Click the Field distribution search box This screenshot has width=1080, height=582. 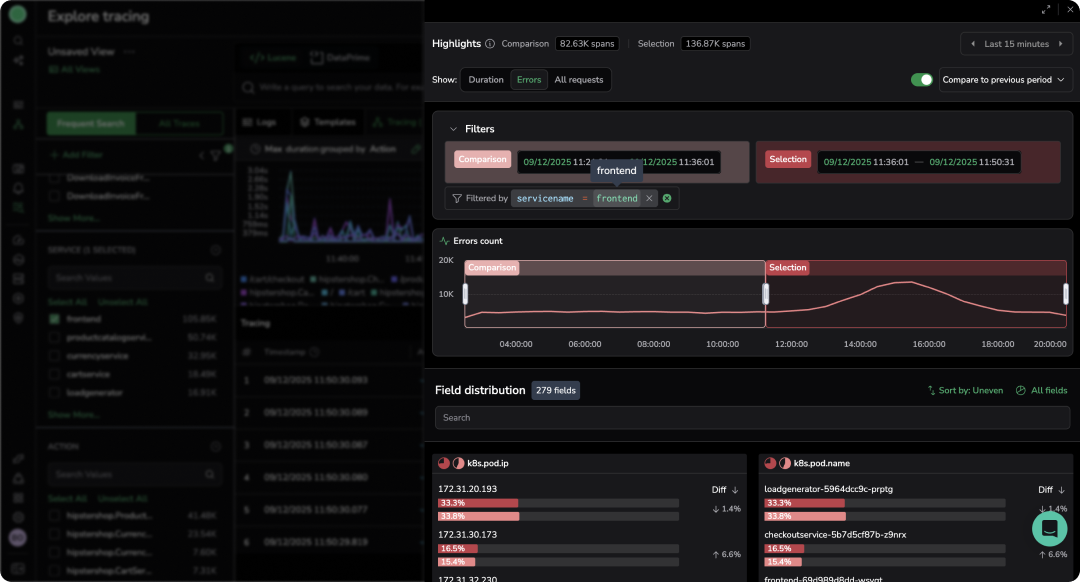(752, 418)
